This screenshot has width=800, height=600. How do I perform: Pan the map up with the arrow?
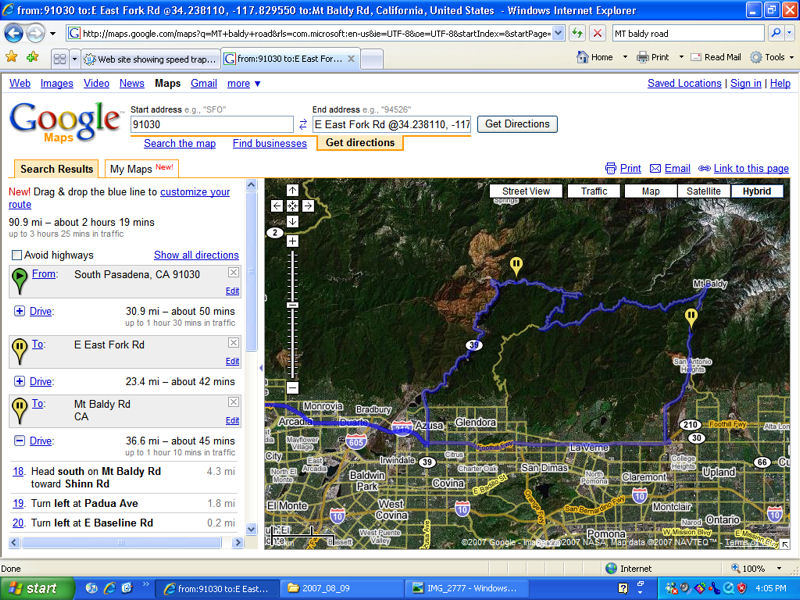coord(292,190)
